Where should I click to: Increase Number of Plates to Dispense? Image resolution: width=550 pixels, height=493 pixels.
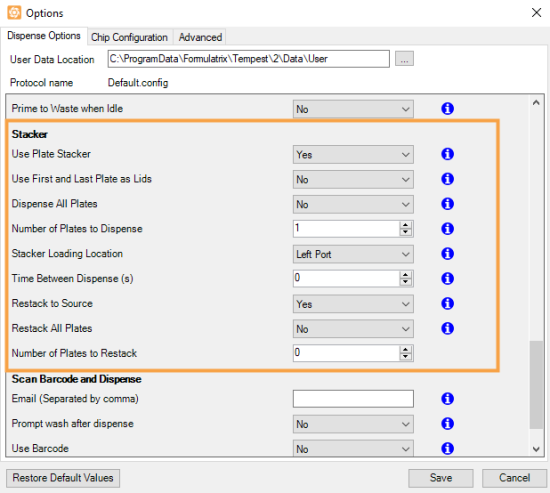coord(406,225)
